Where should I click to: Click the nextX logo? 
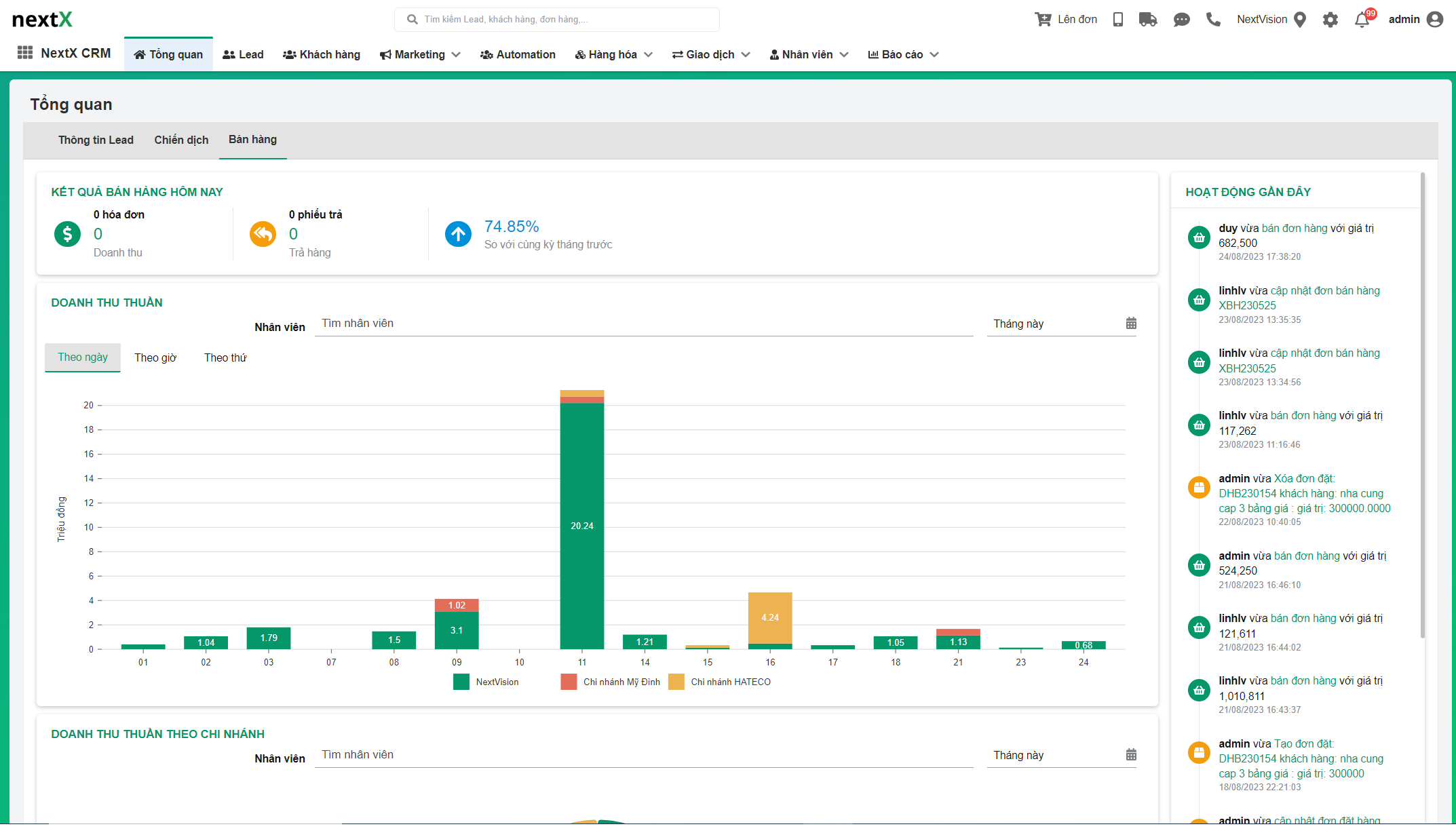[x=42, y=19]
